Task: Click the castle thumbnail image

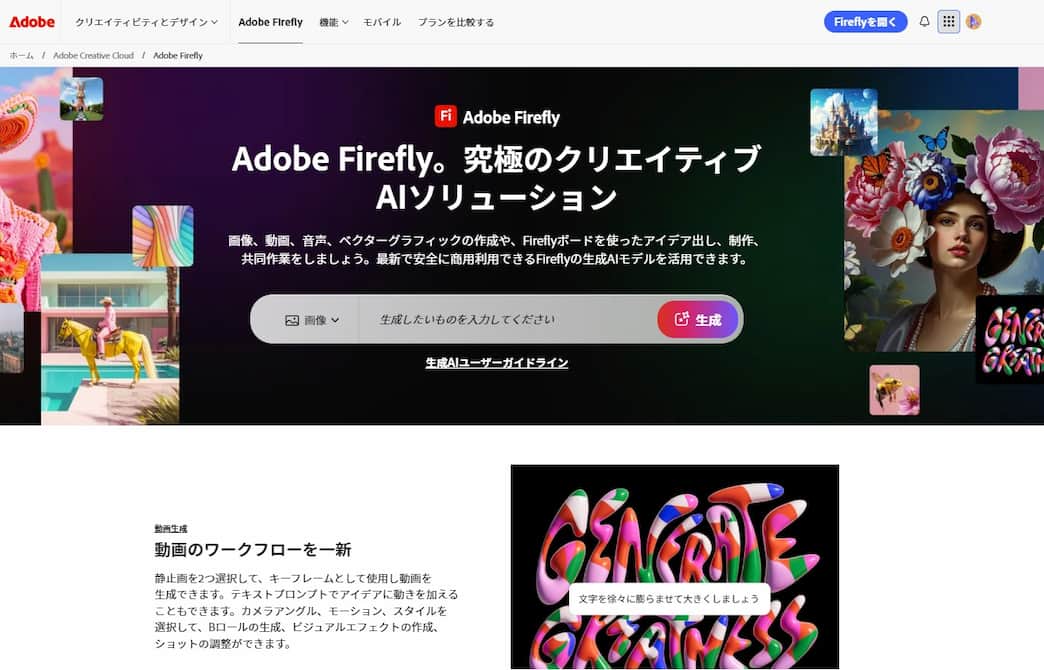Action: (844, 122)
